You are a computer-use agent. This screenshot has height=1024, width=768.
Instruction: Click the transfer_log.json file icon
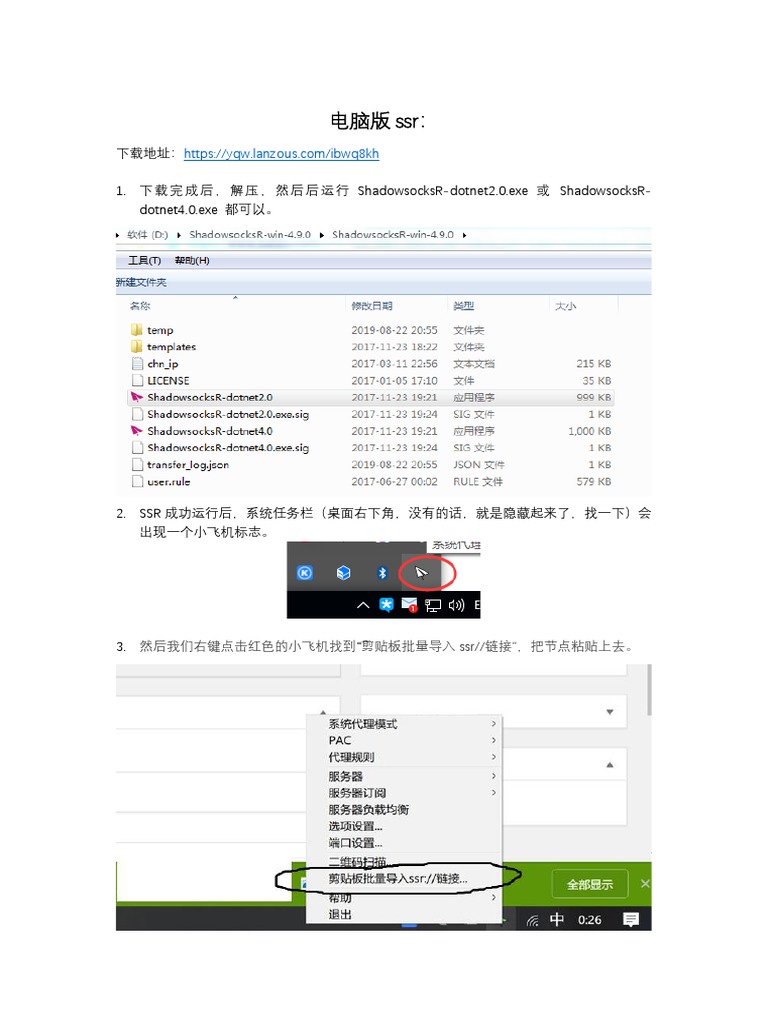coord(137,464)
